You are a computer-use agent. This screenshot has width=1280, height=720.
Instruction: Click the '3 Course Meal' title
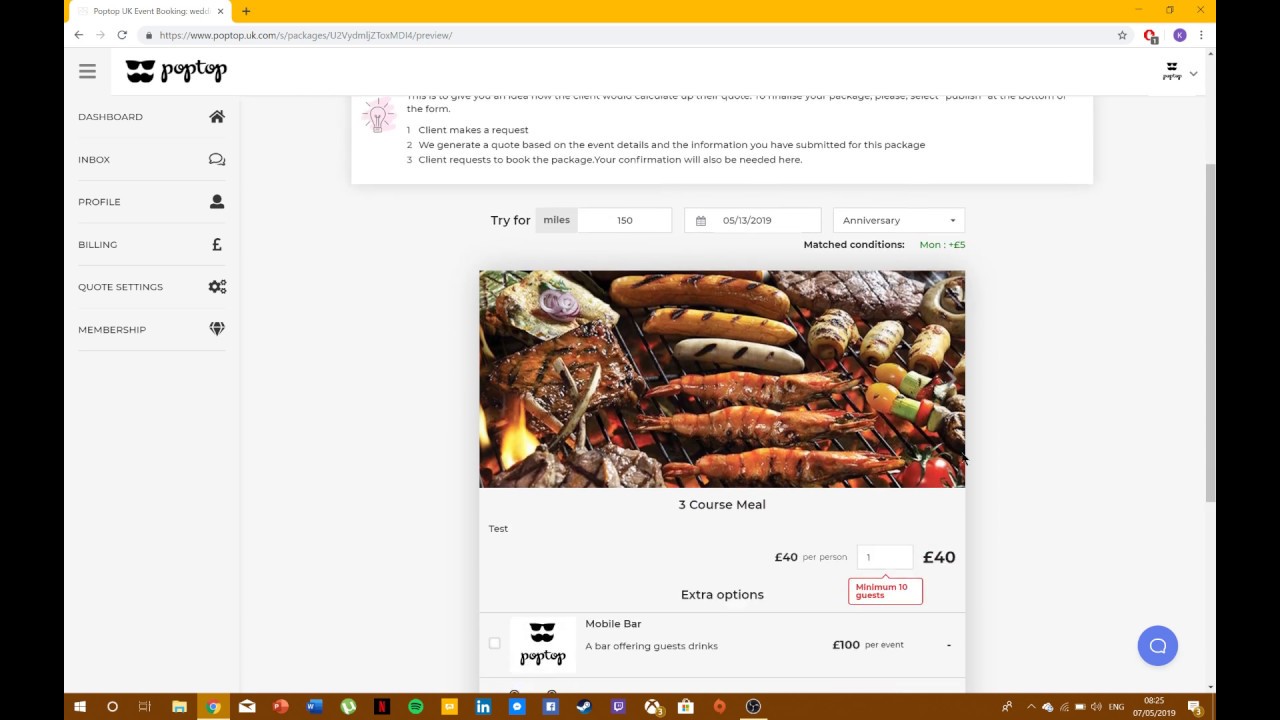pos(722,505)
